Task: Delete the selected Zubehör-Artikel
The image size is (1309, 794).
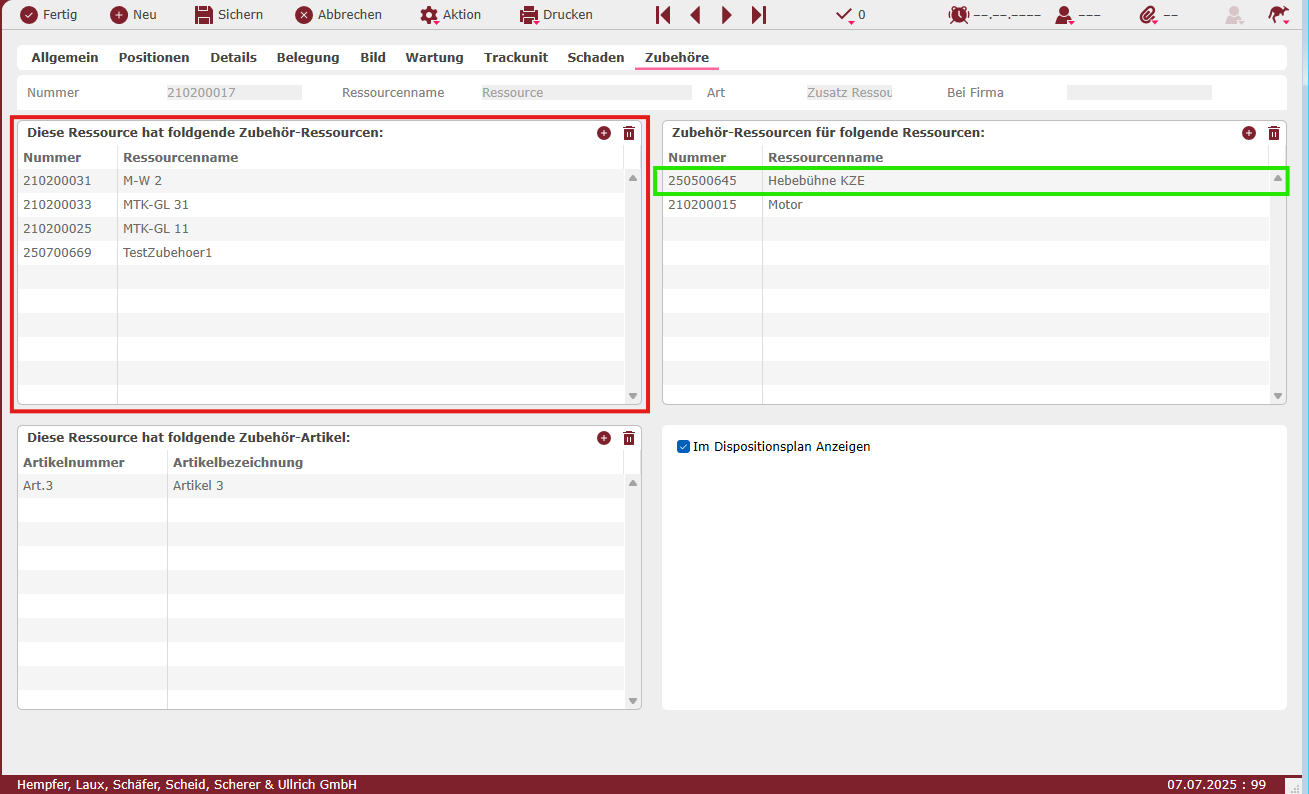Action: tap(629, 438)
